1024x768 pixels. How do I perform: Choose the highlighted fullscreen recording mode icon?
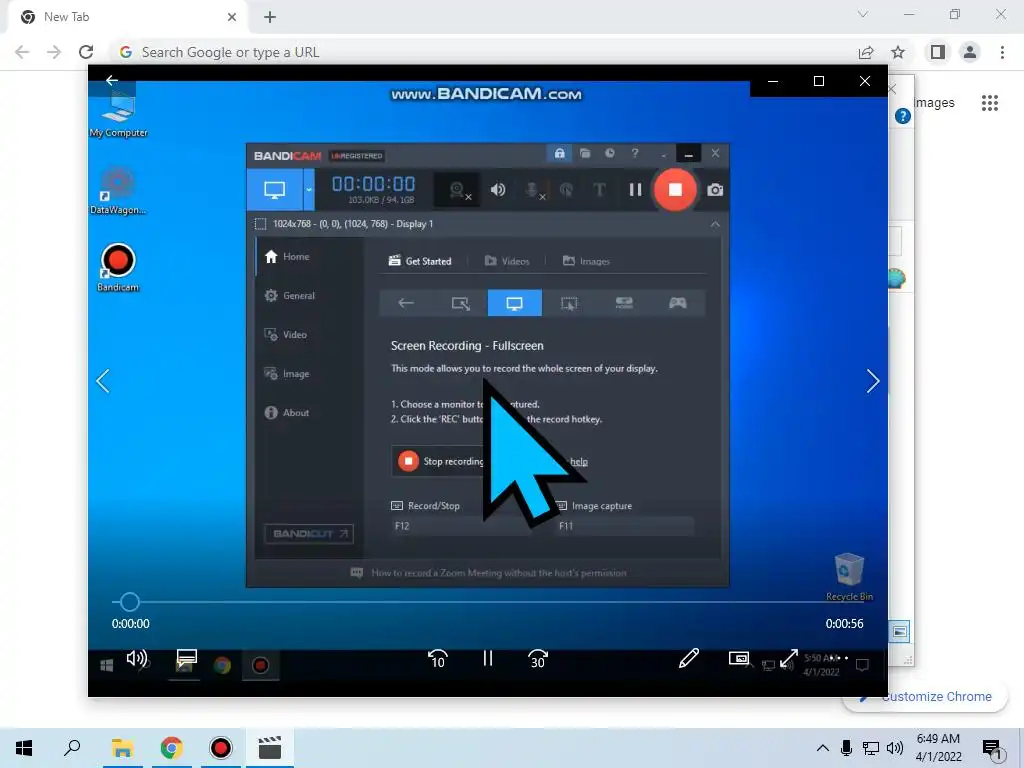click(x=515, y=303)
